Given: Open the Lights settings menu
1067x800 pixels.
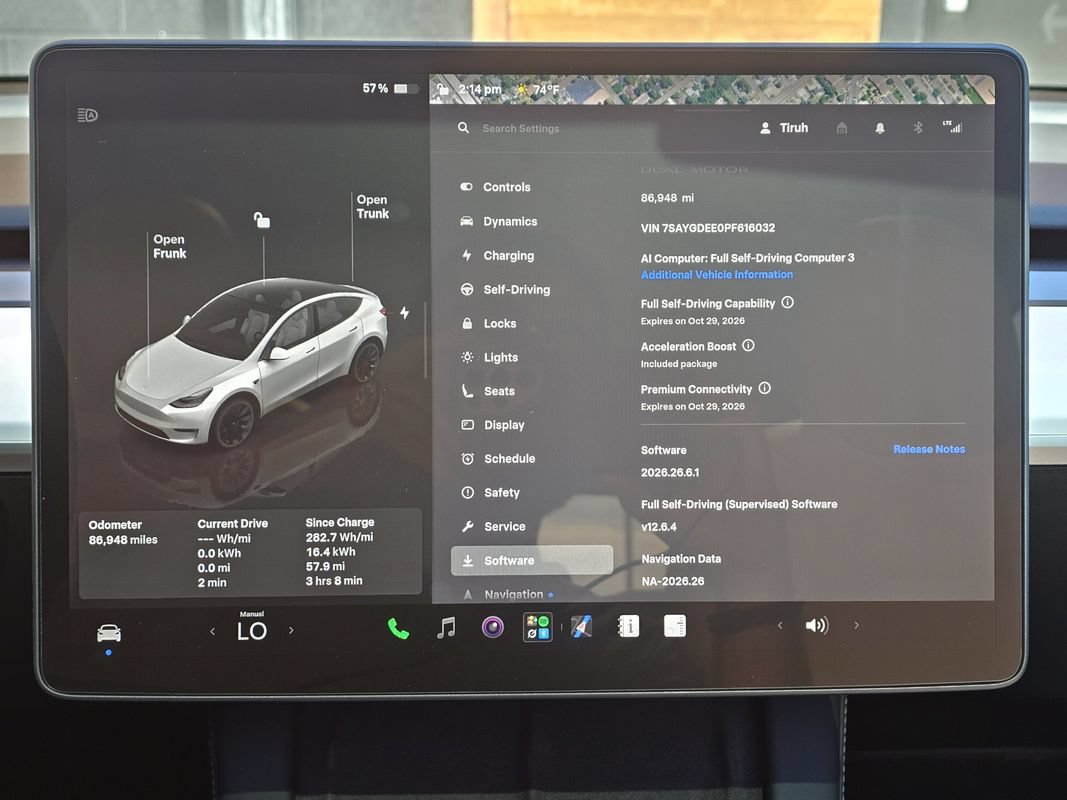Looking at the screenshot, I should pos(489,357).
